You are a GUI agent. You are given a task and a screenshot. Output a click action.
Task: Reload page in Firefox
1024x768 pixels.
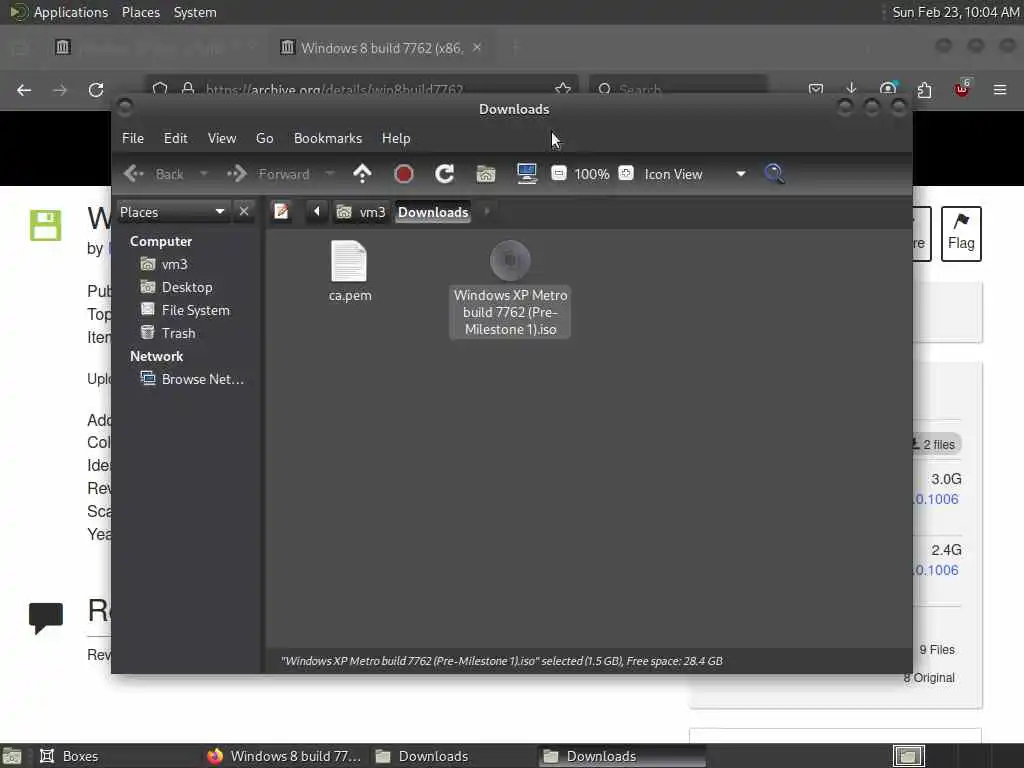click(96, 90)
